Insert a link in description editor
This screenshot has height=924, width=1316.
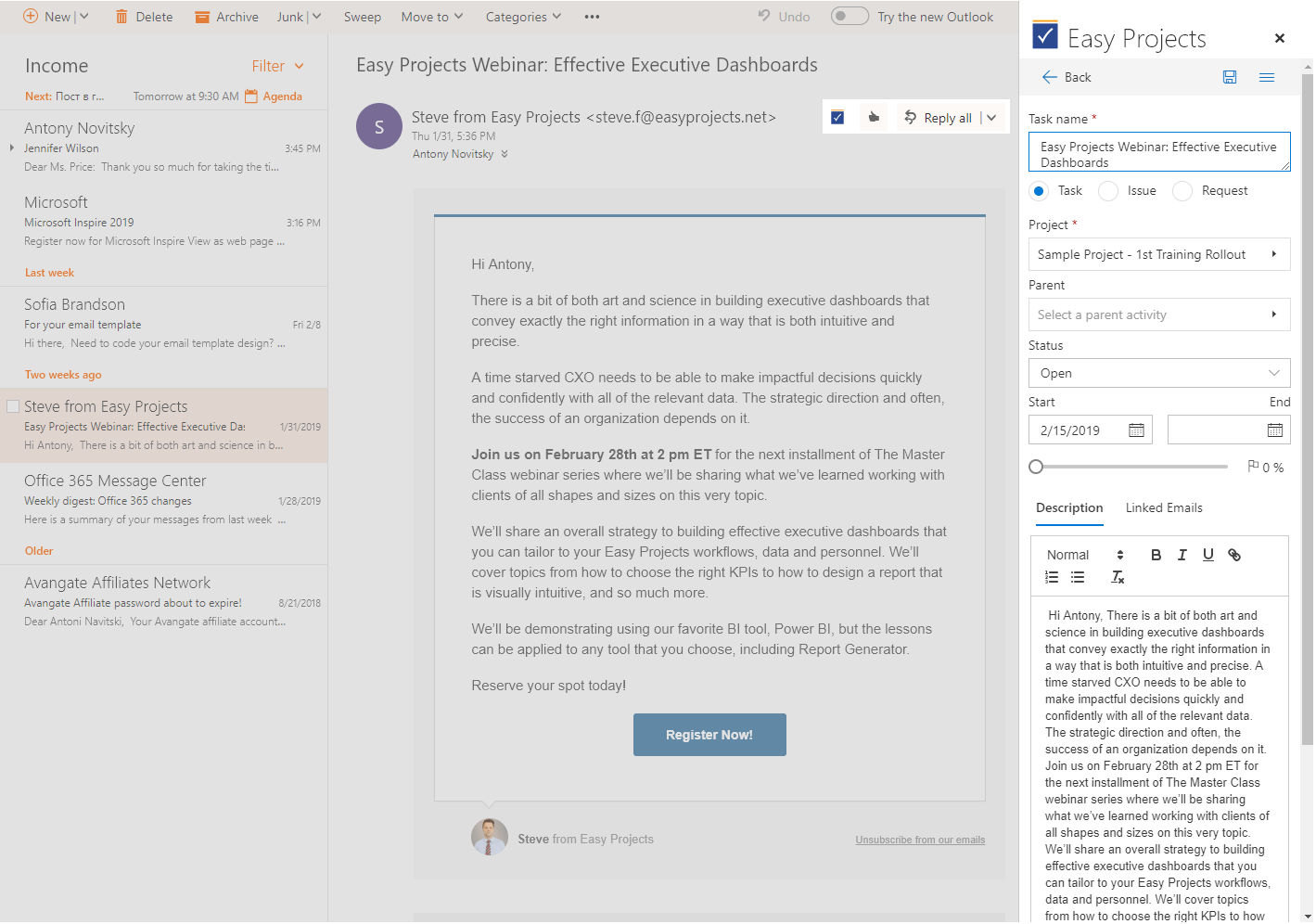[x=1234, y=555]
